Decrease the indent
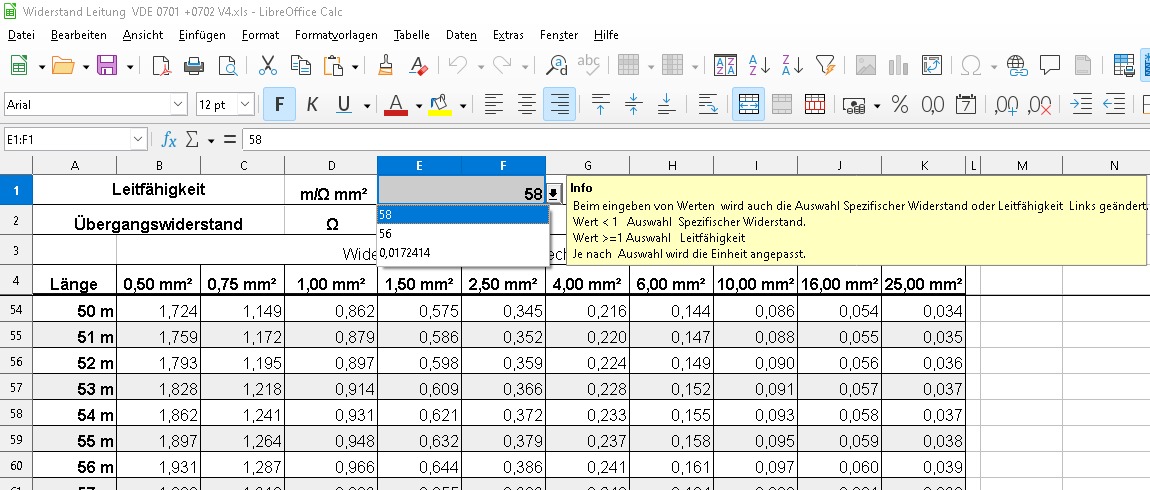 (1114, 104)
